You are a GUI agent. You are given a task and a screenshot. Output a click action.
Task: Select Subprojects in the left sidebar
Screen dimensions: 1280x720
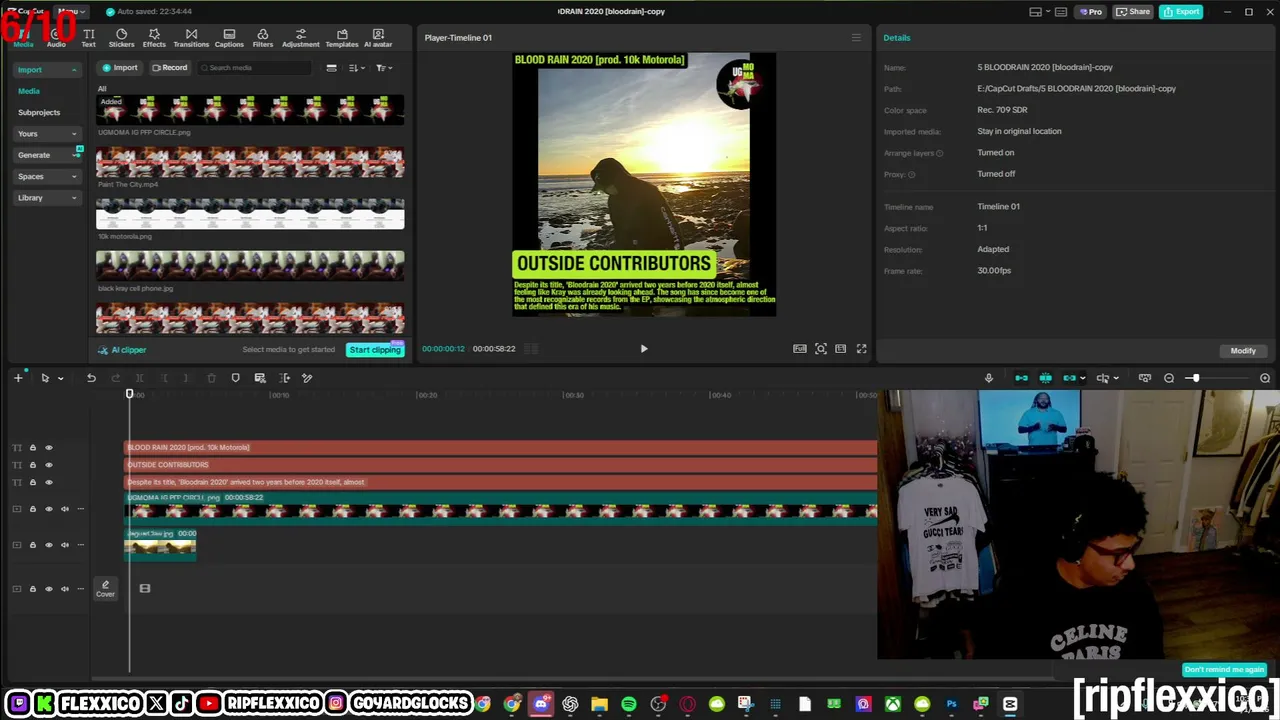click(39, 113)
